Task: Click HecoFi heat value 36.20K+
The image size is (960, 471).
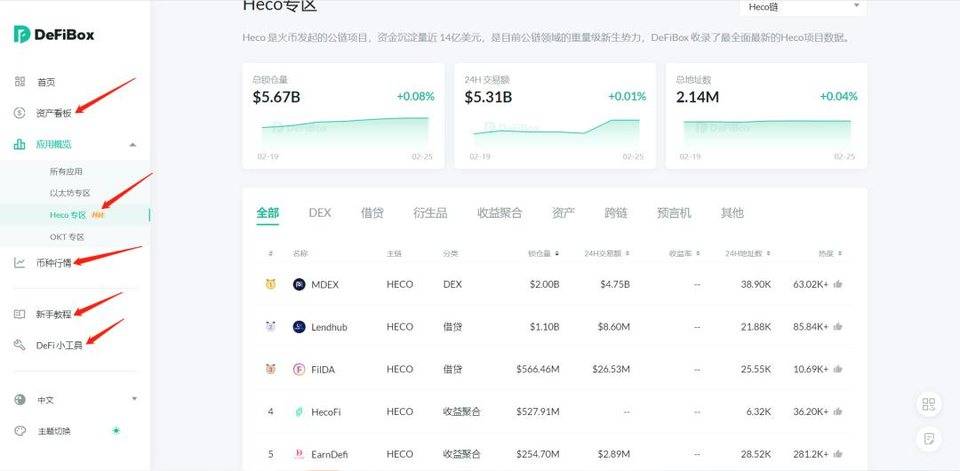Action: pos(811,412)
